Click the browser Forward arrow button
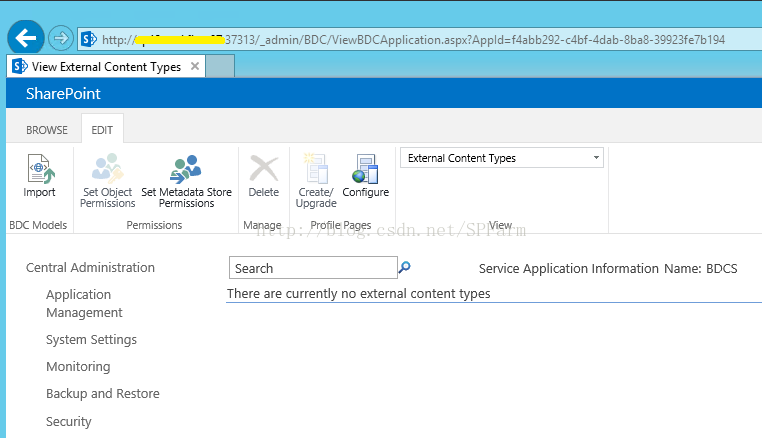Screen dimensions: 762x438 point(61,38)
